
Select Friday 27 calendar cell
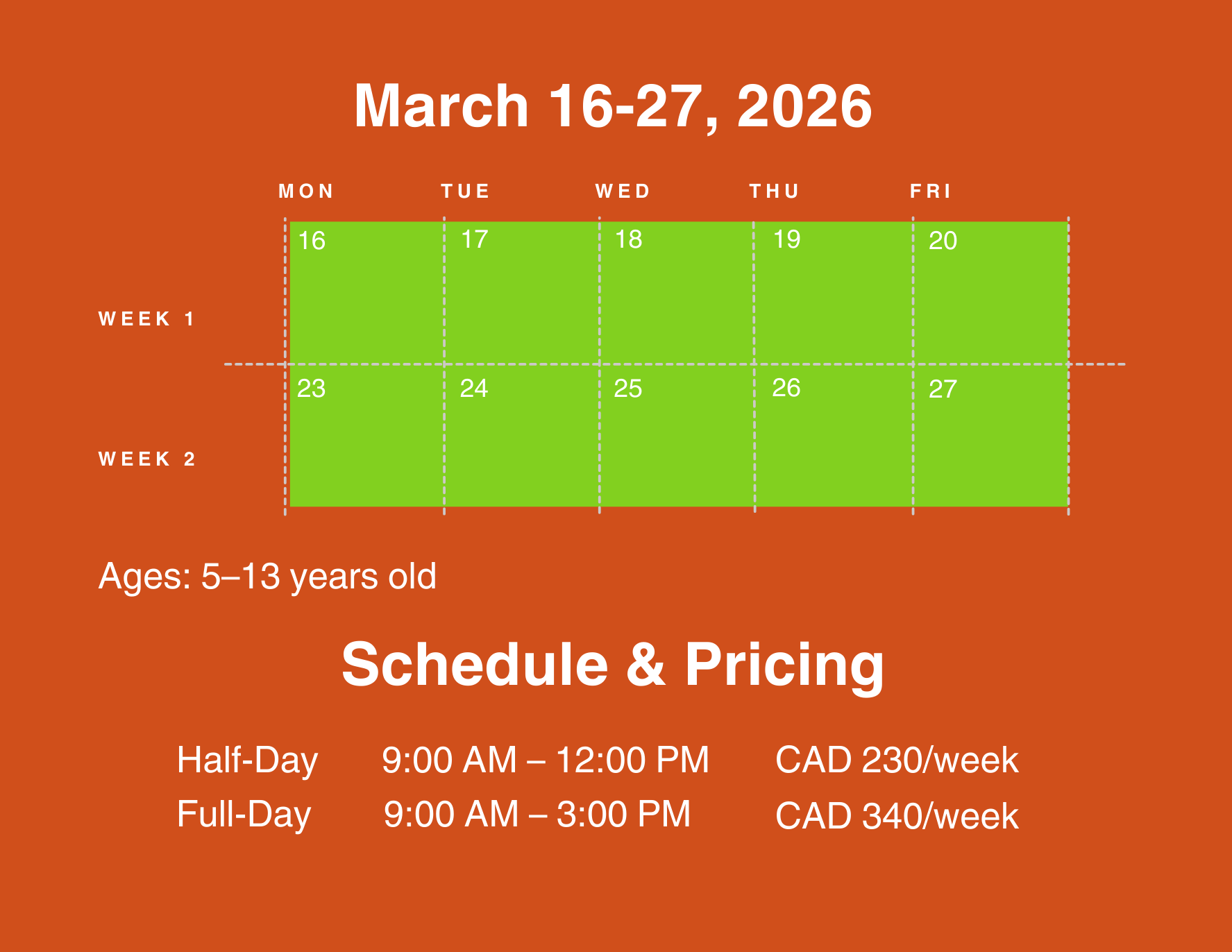click(x=990, y=436)
